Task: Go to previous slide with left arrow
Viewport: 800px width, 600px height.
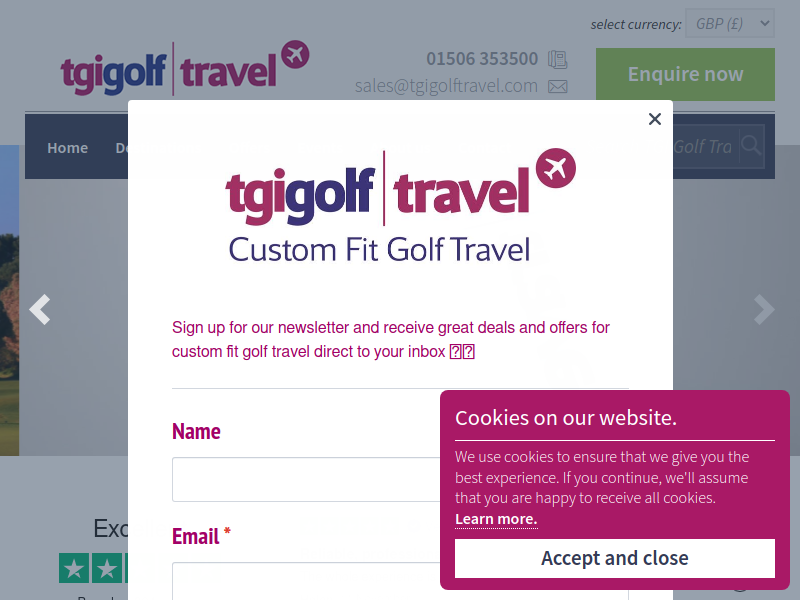Action: pos(40,309)
